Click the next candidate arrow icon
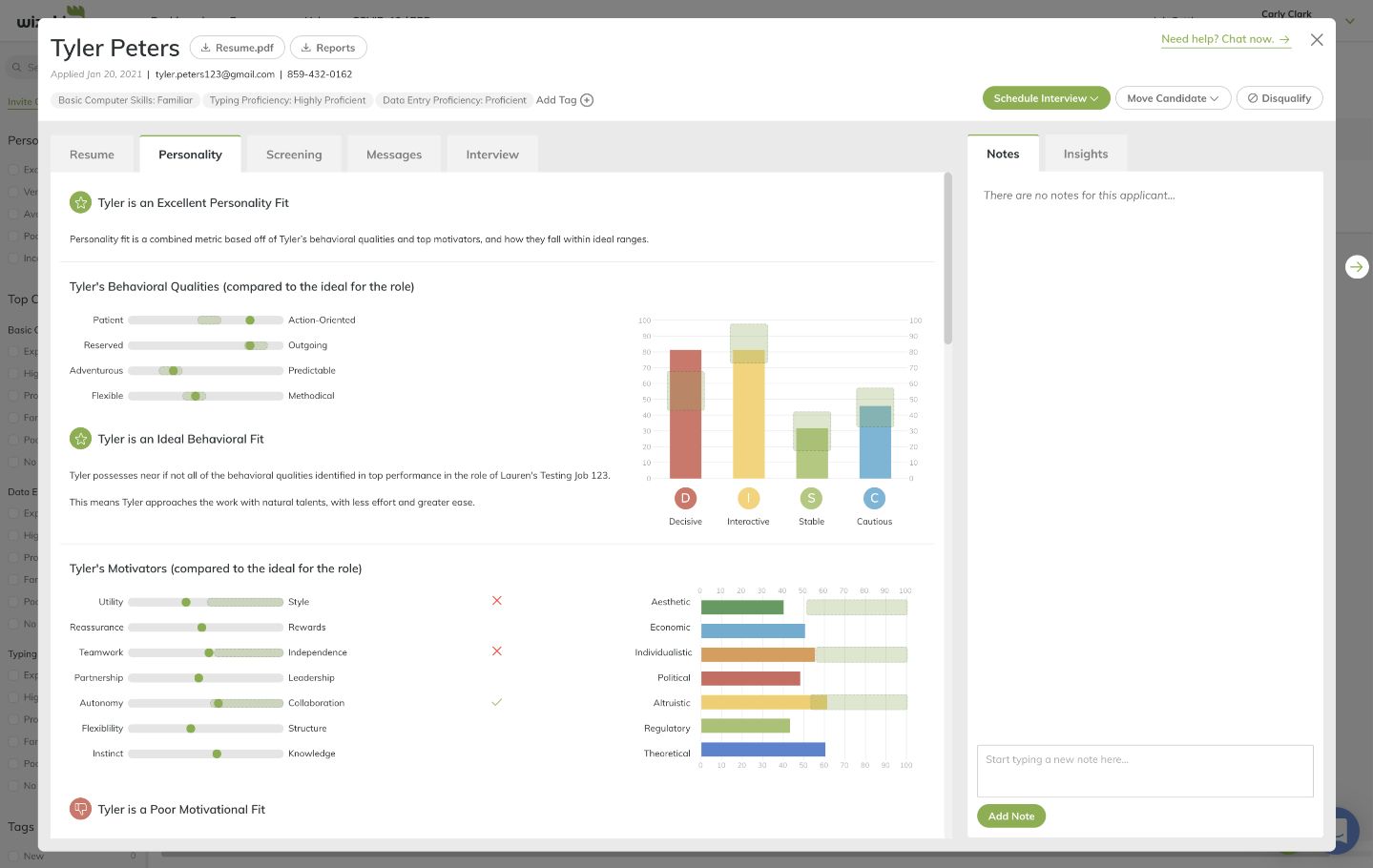Image resolution: width=1373 pixels, height=868 pixels. 1356,267
